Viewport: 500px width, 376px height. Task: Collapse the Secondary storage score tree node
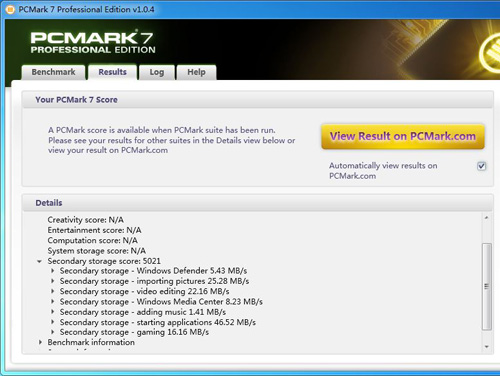[39, 261]
